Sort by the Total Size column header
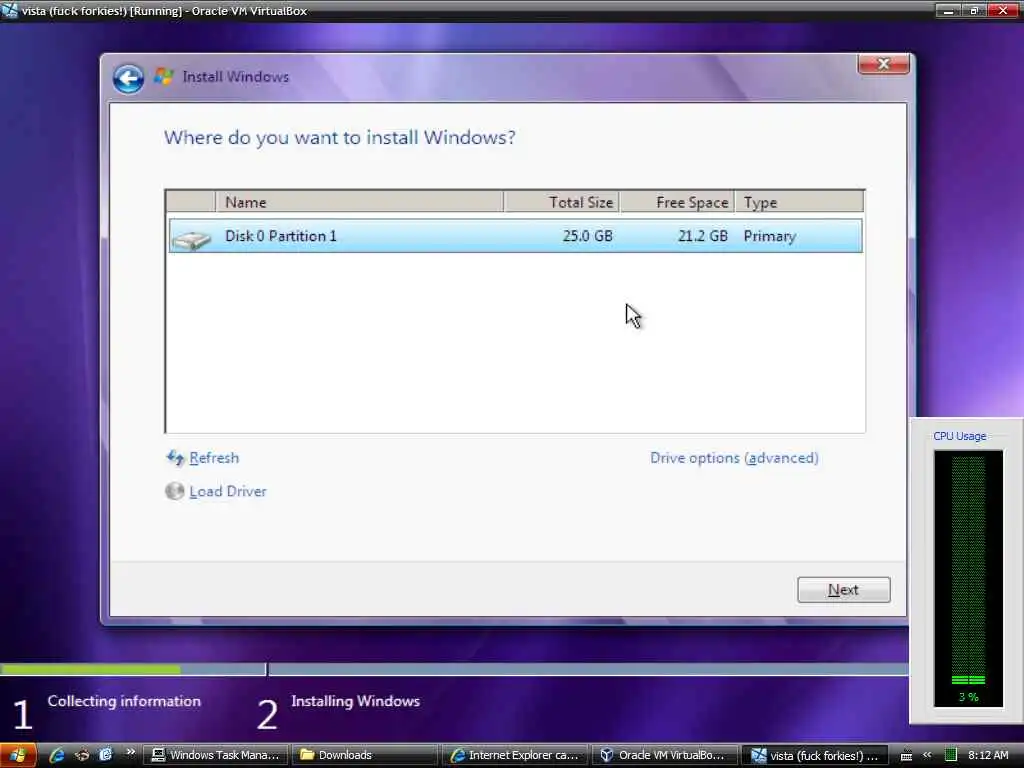Image resolution: width=1024 pixels, height=768 pixels. pos(562,202)
